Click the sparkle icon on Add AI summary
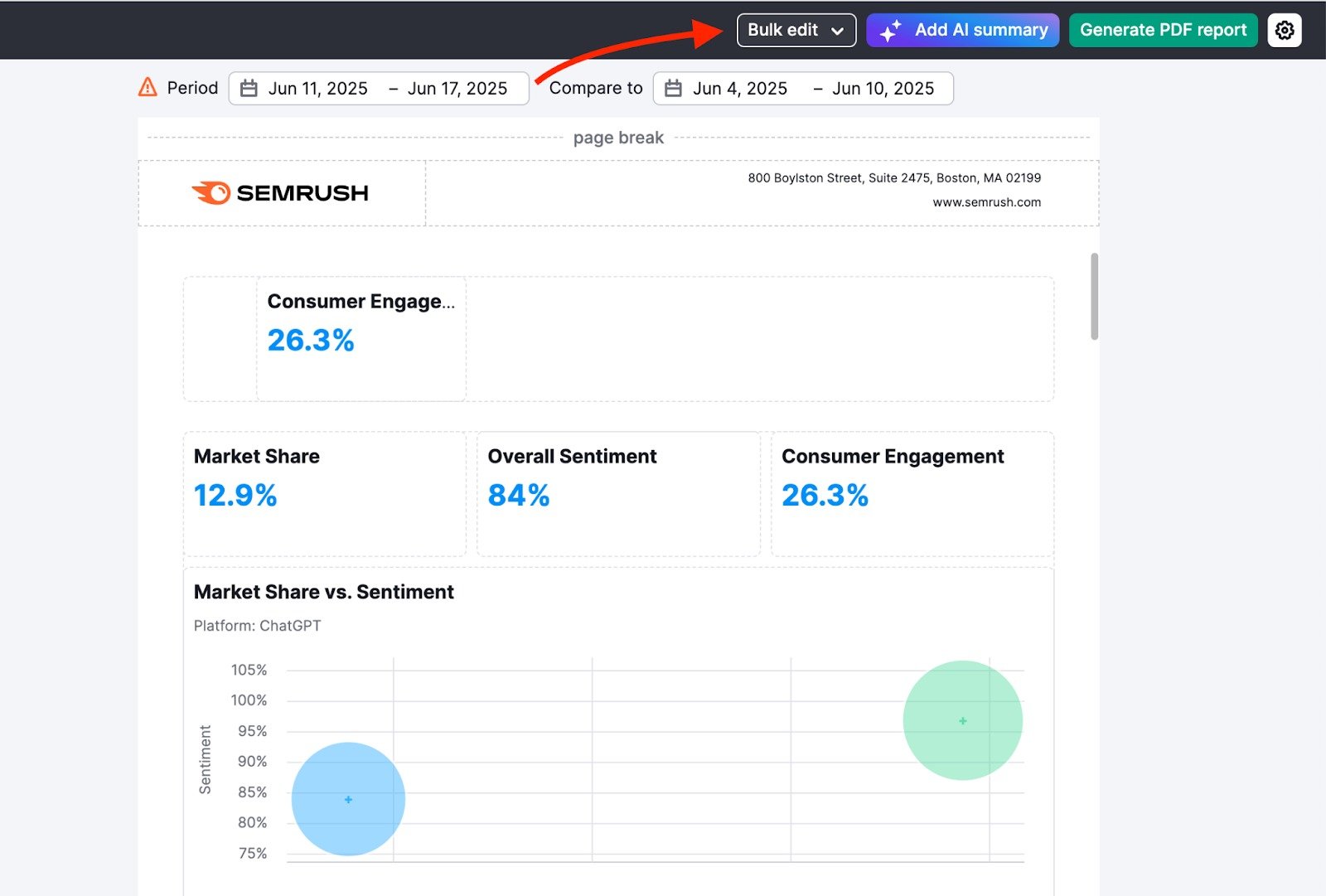Screen dimensions: 1326x896 tap(890, 30)
